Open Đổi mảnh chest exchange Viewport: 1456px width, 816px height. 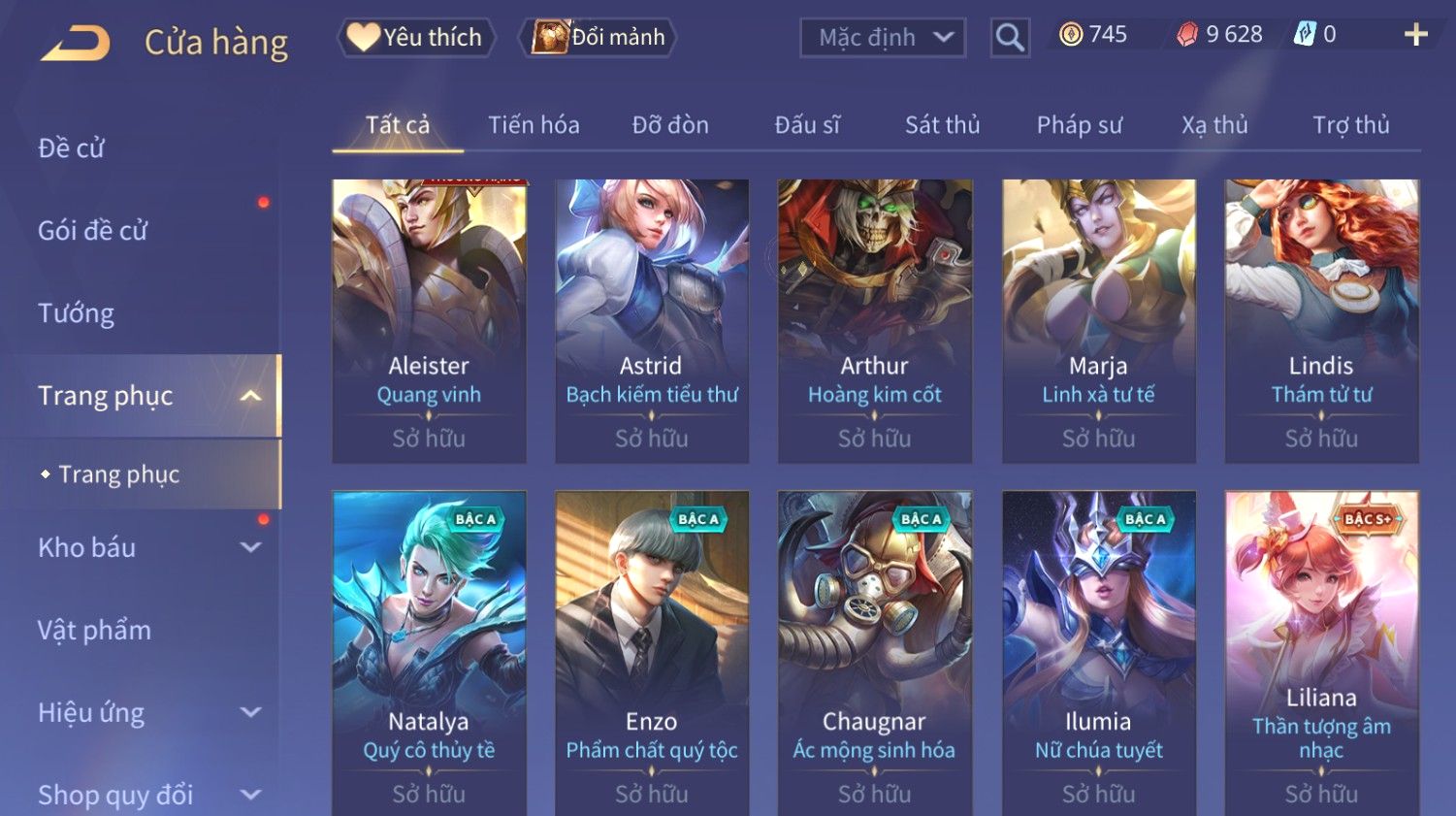point(599,38)
